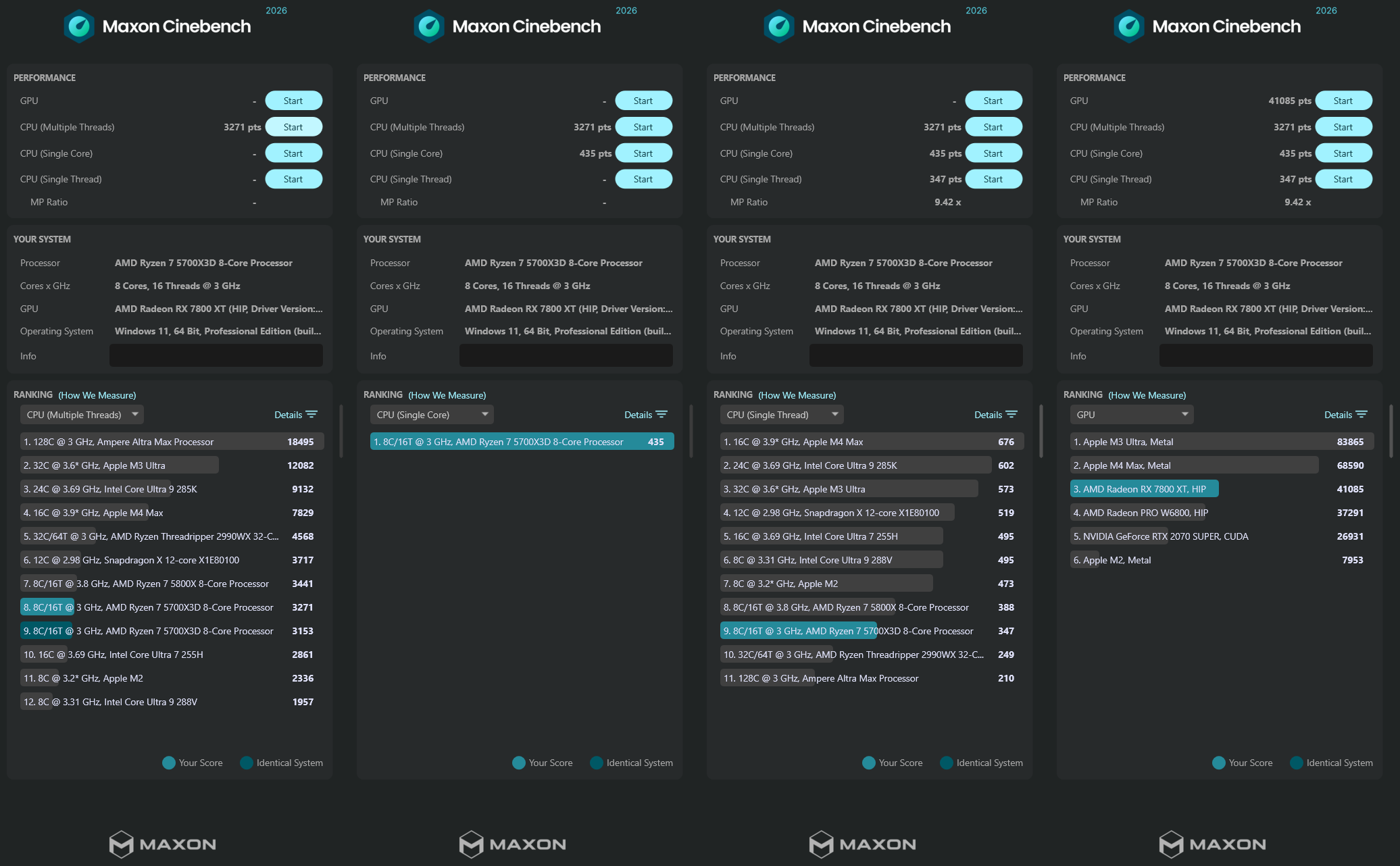1400x866 pixels.
Task: Click Cinebench logo icon in third window
Action: [x=779, y=26]
